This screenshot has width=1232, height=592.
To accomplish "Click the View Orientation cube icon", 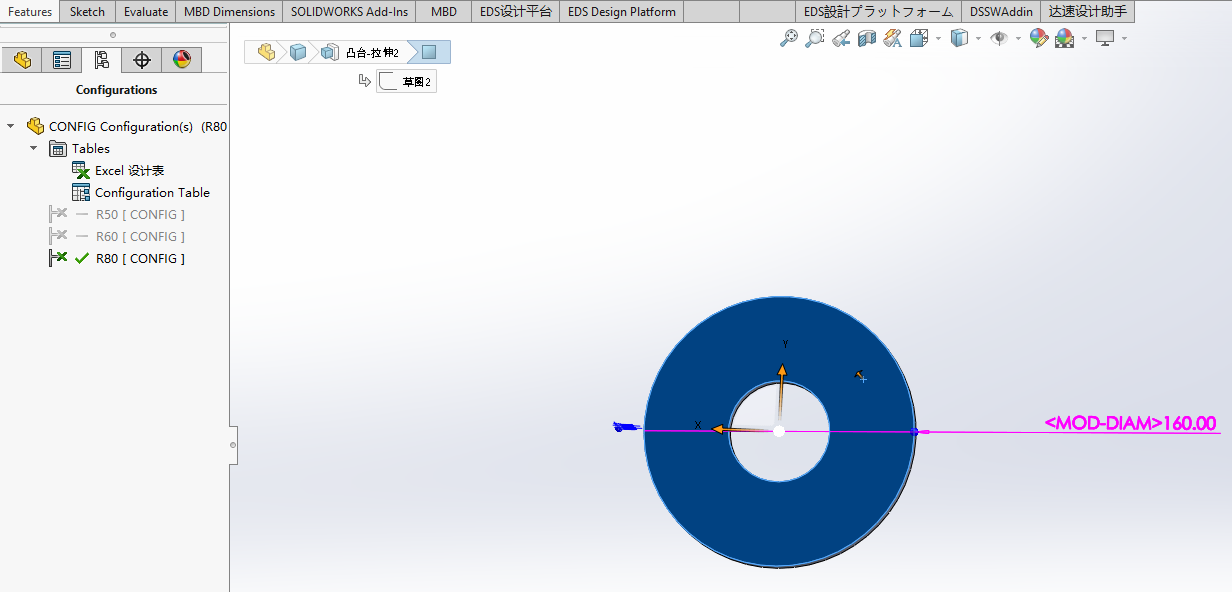I will pyautogui.click(x=918, y=38).
